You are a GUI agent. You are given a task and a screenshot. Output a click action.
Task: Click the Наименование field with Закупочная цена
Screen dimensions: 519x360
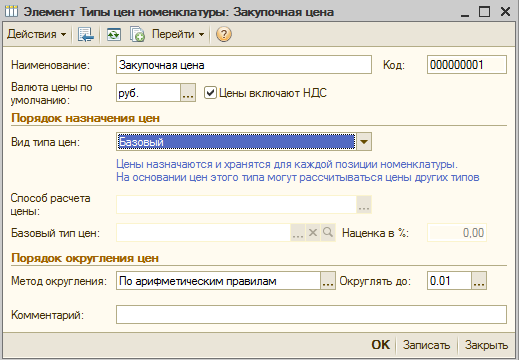(244, 65)
